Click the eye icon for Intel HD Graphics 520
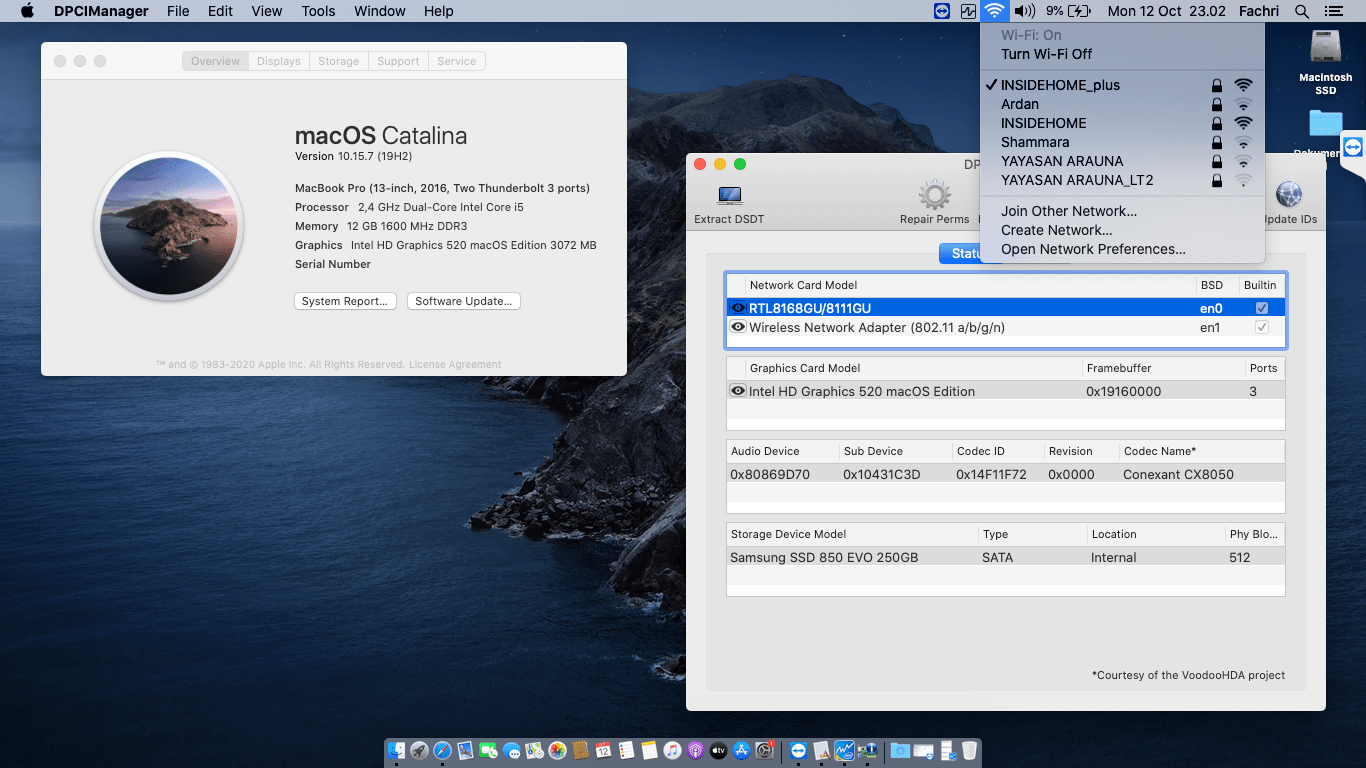 pyautogui.click(x=738, y=391)
